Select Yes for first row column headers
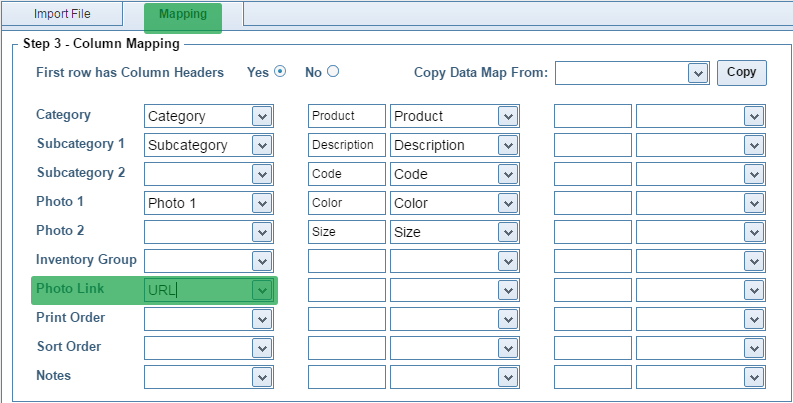The height and width of the screenshot is (403, 793). (x=280, y=72)
